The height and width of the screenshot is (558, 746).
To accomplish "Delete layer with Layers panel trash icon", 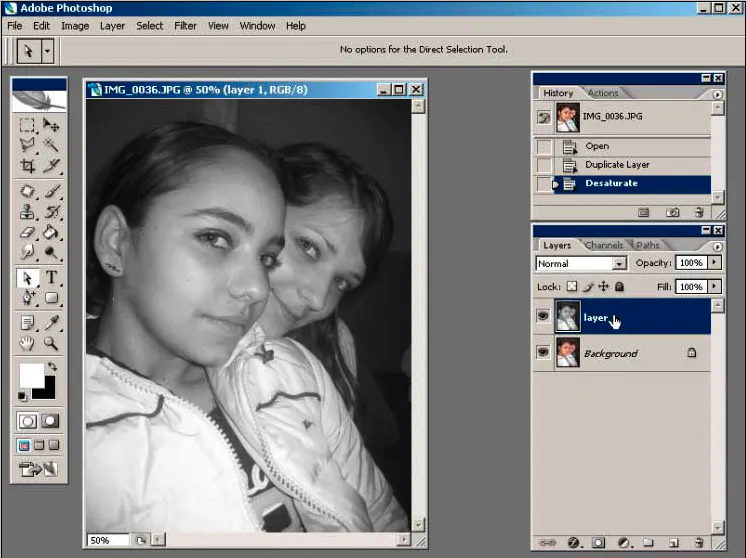I will click(698, 542).
